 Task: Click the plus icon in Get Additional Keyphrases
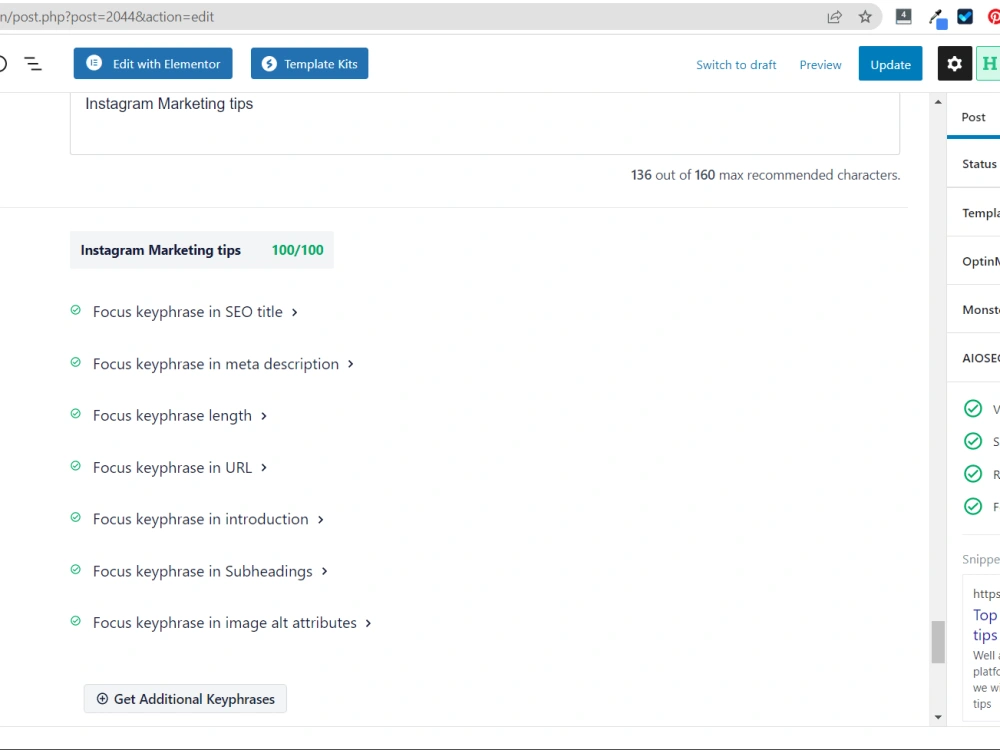[x=102, y=698]
